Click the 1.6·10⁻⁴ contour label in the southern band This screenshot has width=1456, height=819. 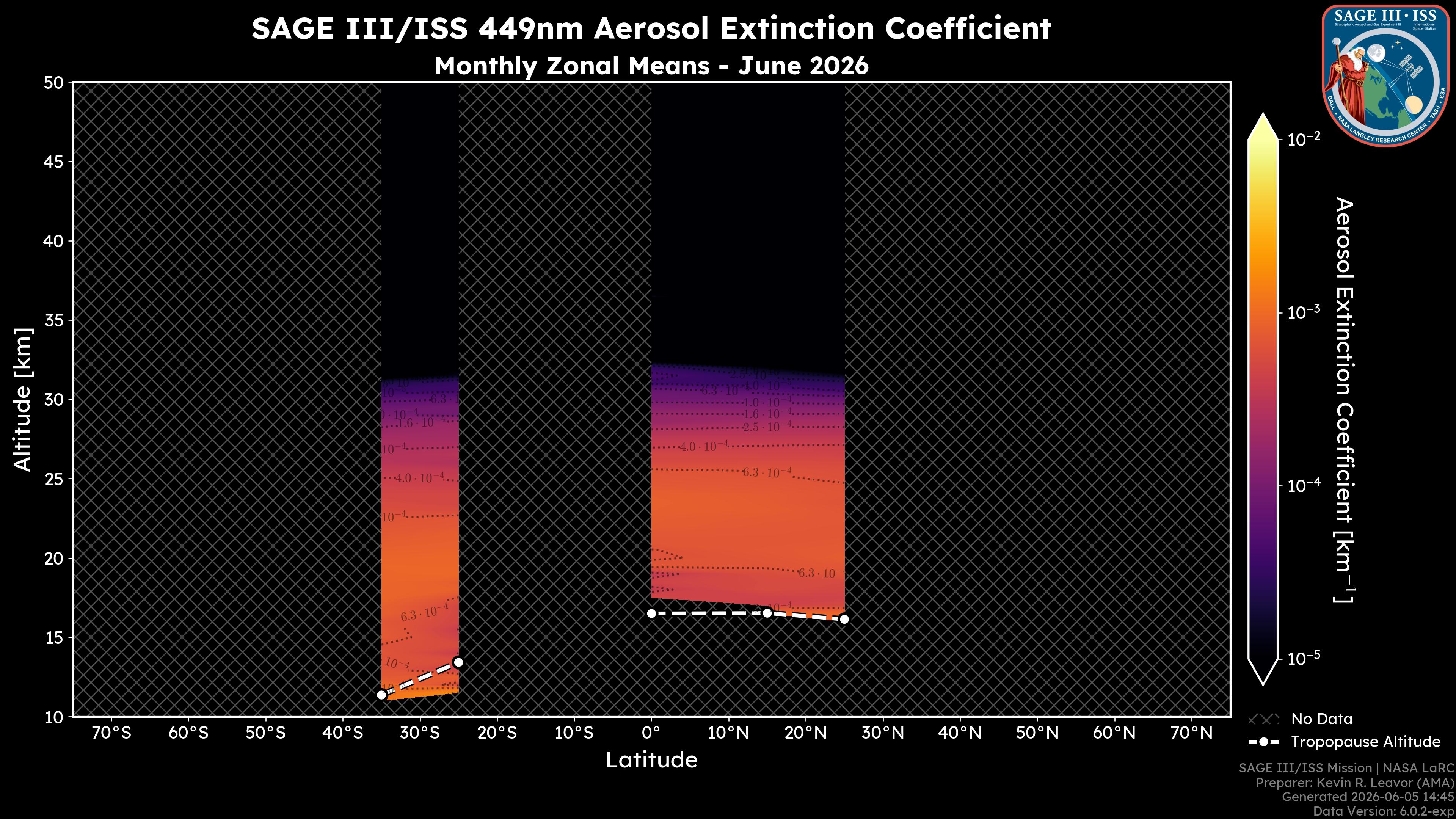click(x=422, y=423)
